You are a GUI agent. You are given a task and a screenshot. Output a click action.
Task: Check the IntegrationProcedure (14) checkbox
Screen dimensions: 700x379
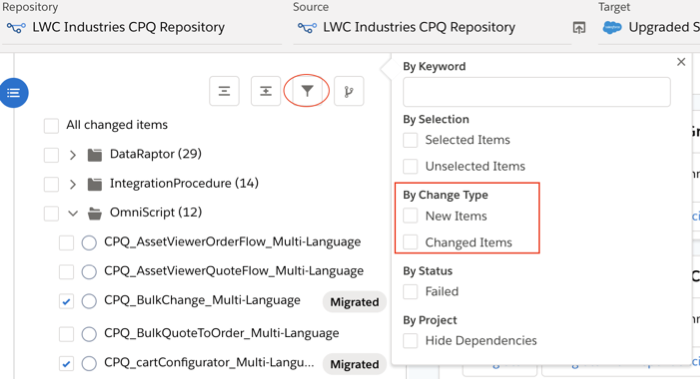(51, 184)
